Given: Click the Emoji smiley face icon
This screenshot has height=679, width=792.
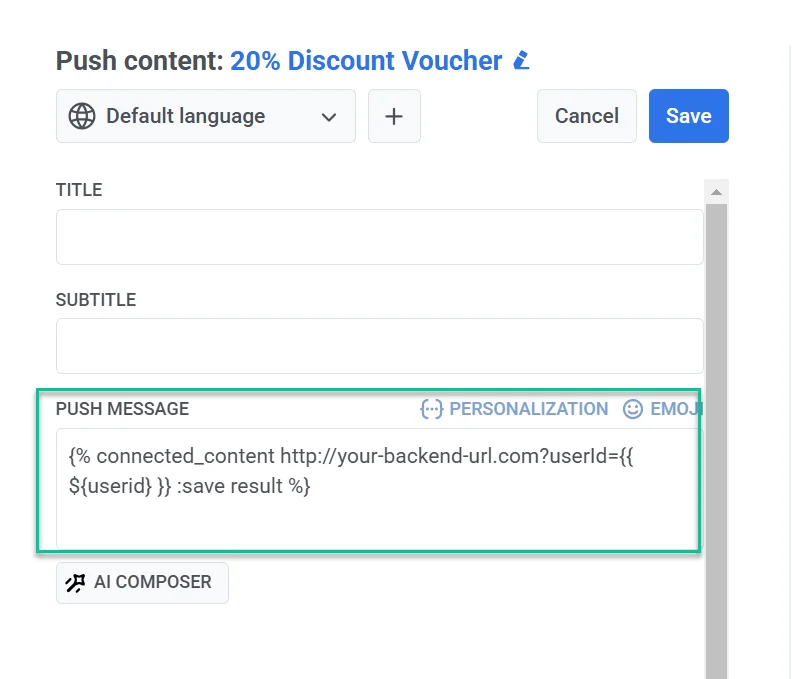Looking at the screenshot, I should [x=633, y=409].
